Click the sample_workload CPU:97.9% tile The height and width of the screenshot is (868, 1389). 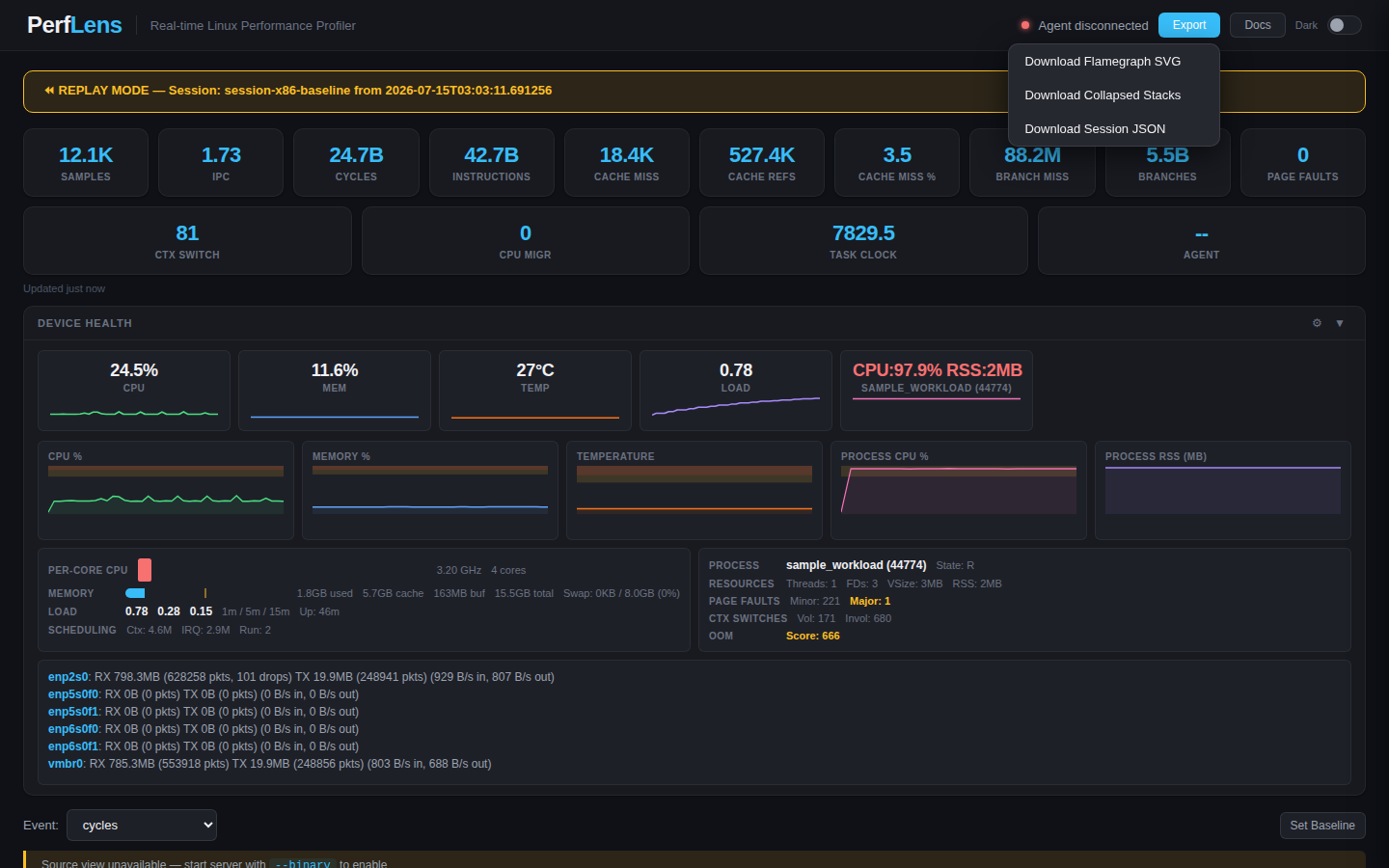click(937, 391)
